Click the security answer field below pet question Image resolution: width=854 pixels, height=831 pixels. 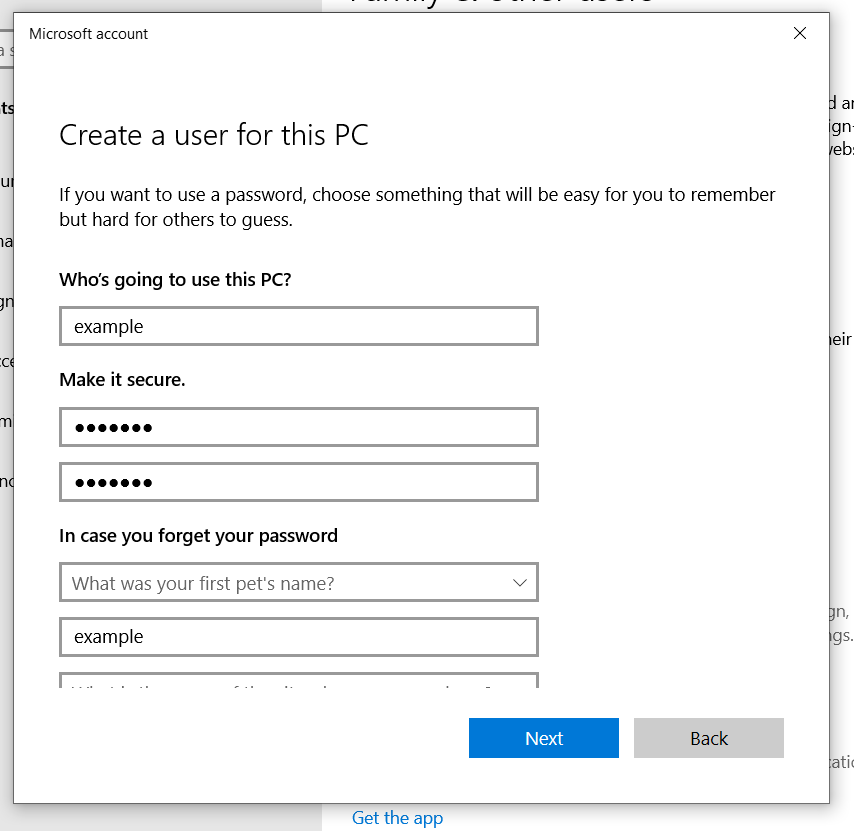pos(299,637)
